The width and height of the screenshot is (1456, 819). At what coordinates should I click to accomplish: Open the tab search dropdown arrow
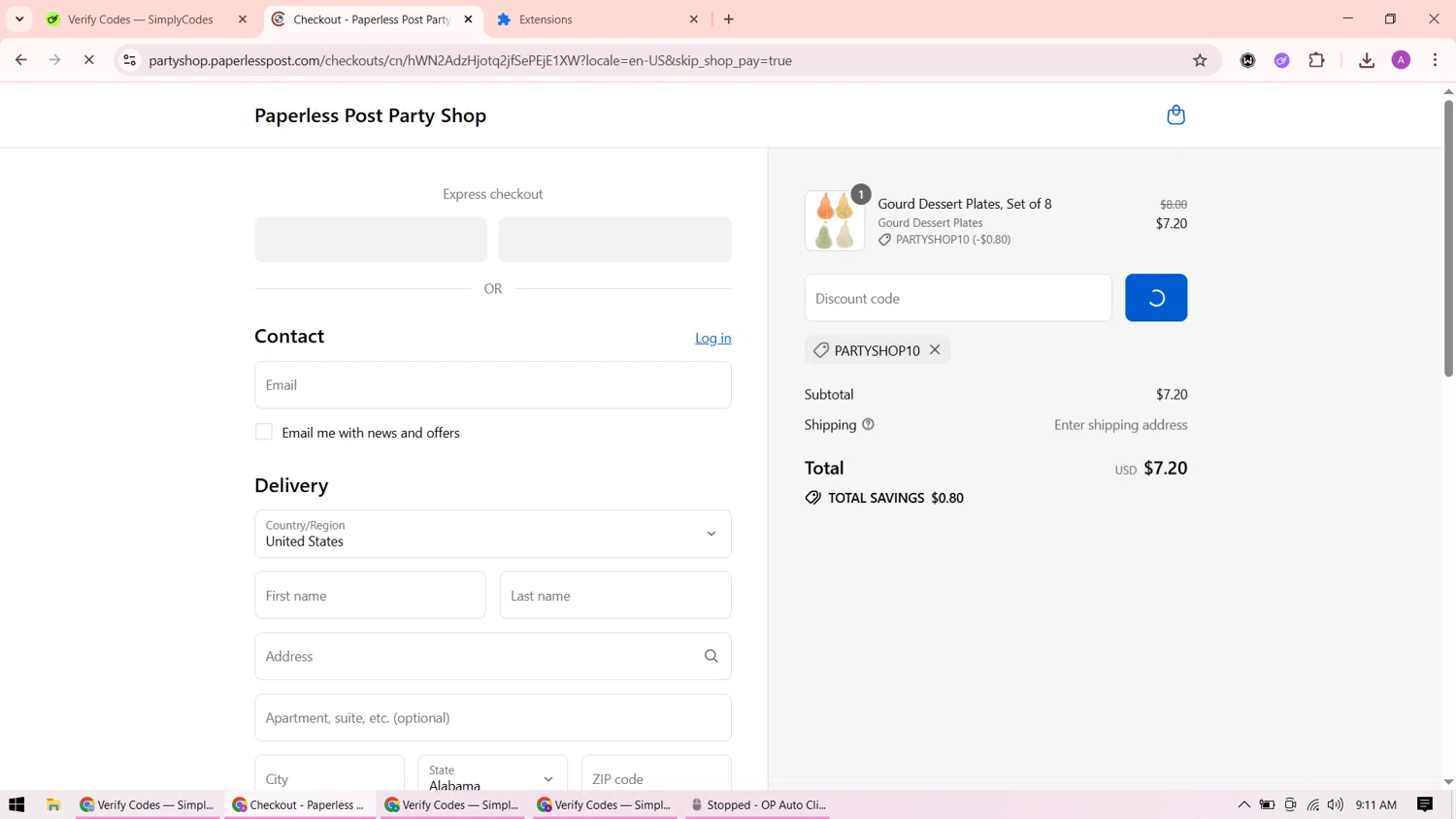(19, 19)
